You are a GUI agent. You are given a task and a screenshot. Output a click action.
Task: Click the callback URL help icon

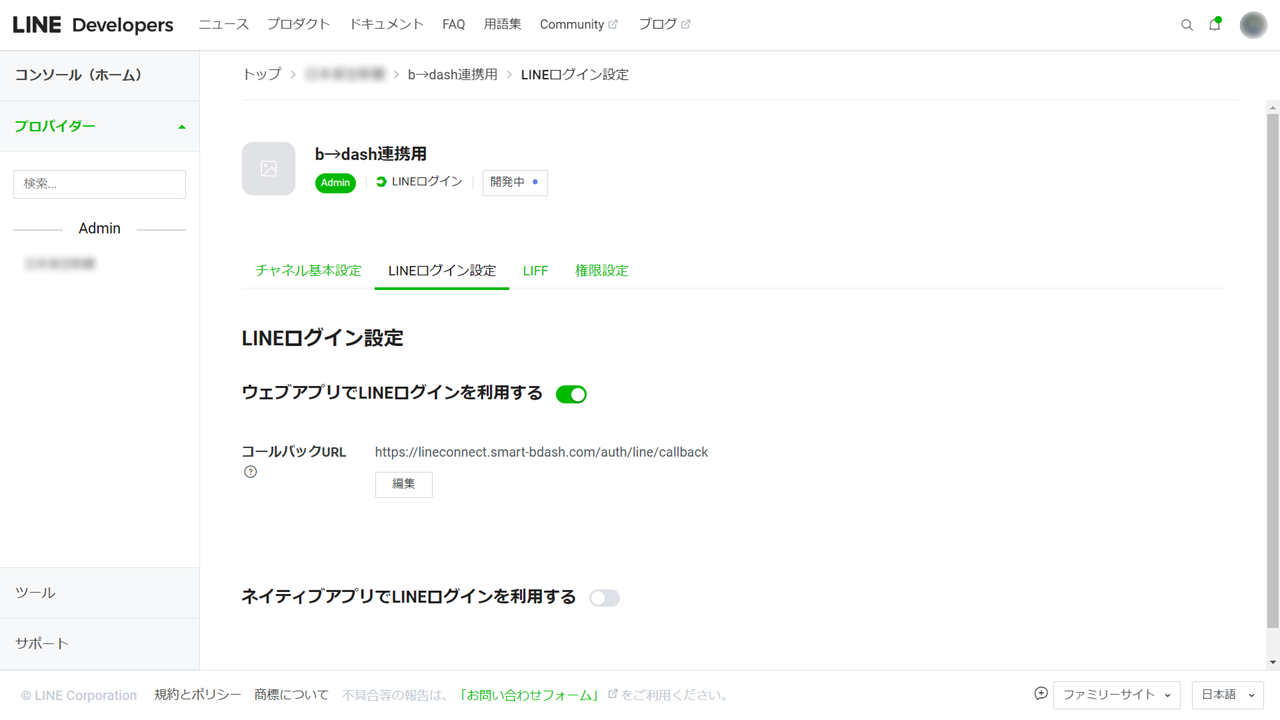pyautogui.click(x=250, y=472)
